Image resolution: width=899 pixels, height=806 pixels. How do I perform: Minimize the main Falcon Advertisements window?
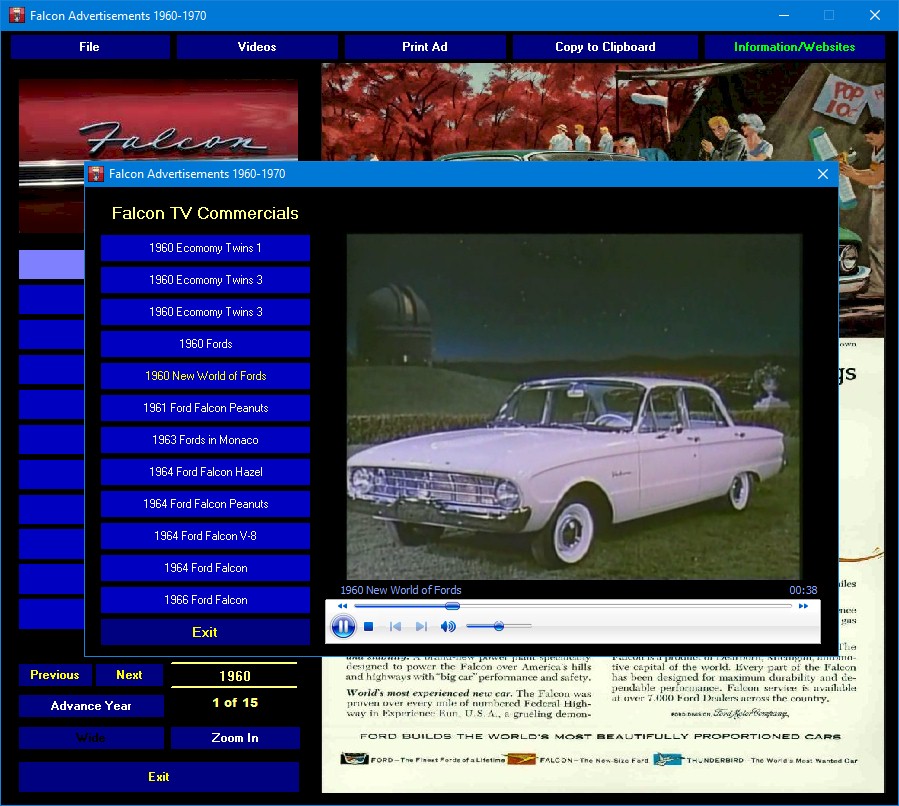coord(784,15)
